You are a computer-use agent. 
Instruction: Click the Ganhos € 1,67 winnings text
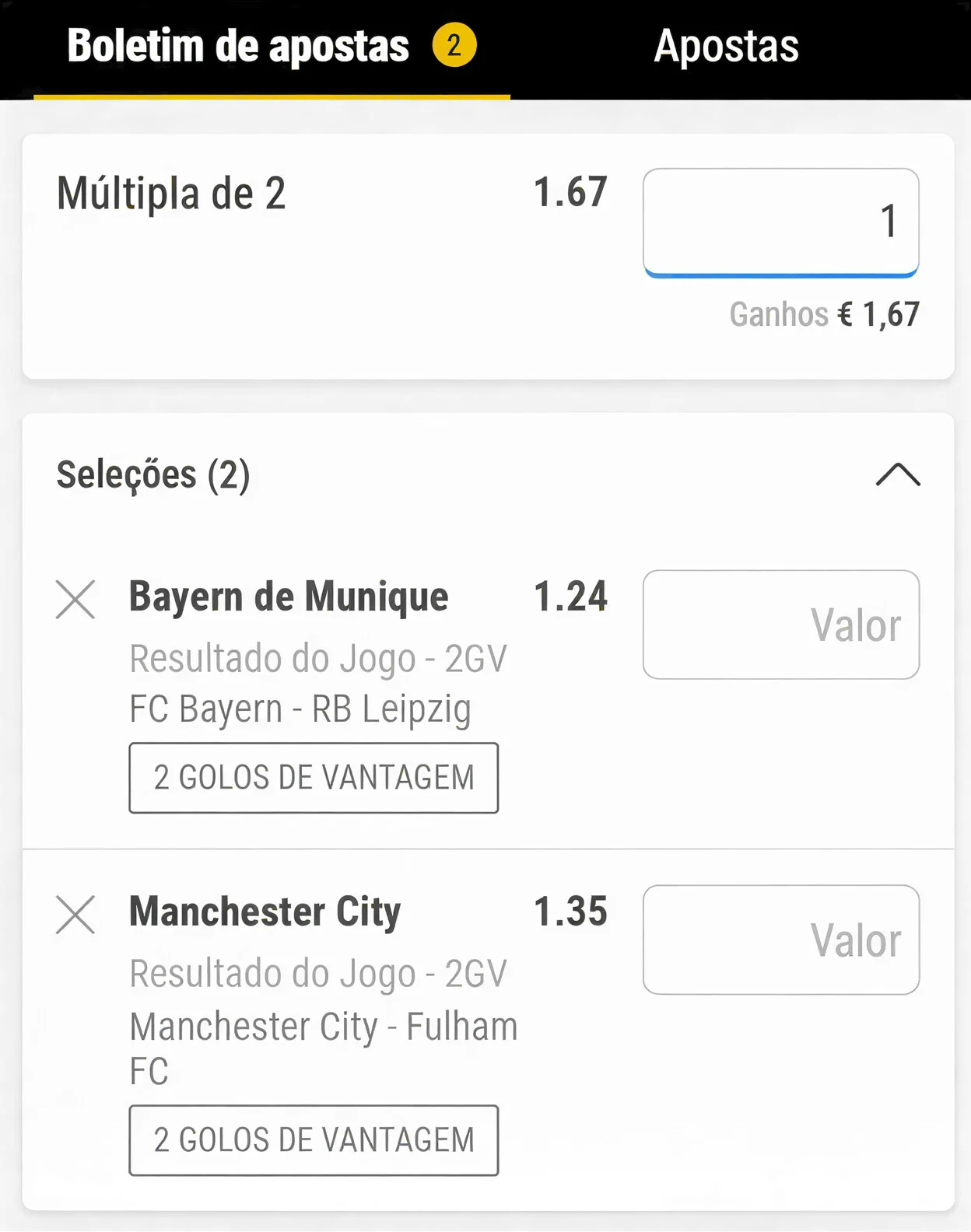(824, 315)
